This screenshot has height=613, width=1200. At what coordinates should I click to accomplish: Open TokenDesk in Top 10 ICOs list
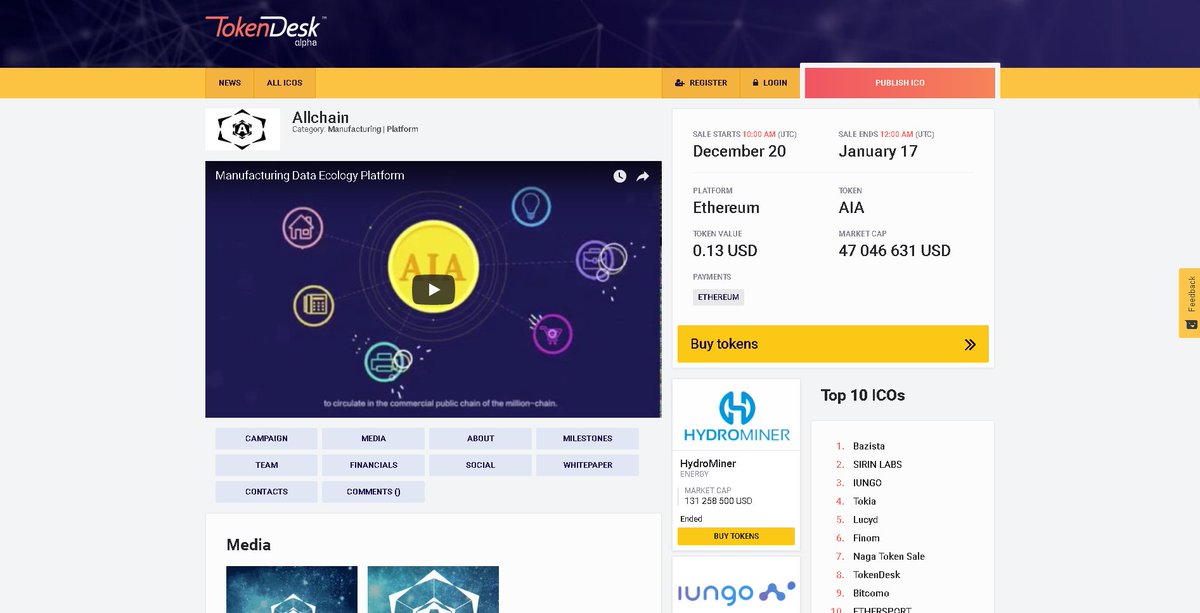(876, 575)
